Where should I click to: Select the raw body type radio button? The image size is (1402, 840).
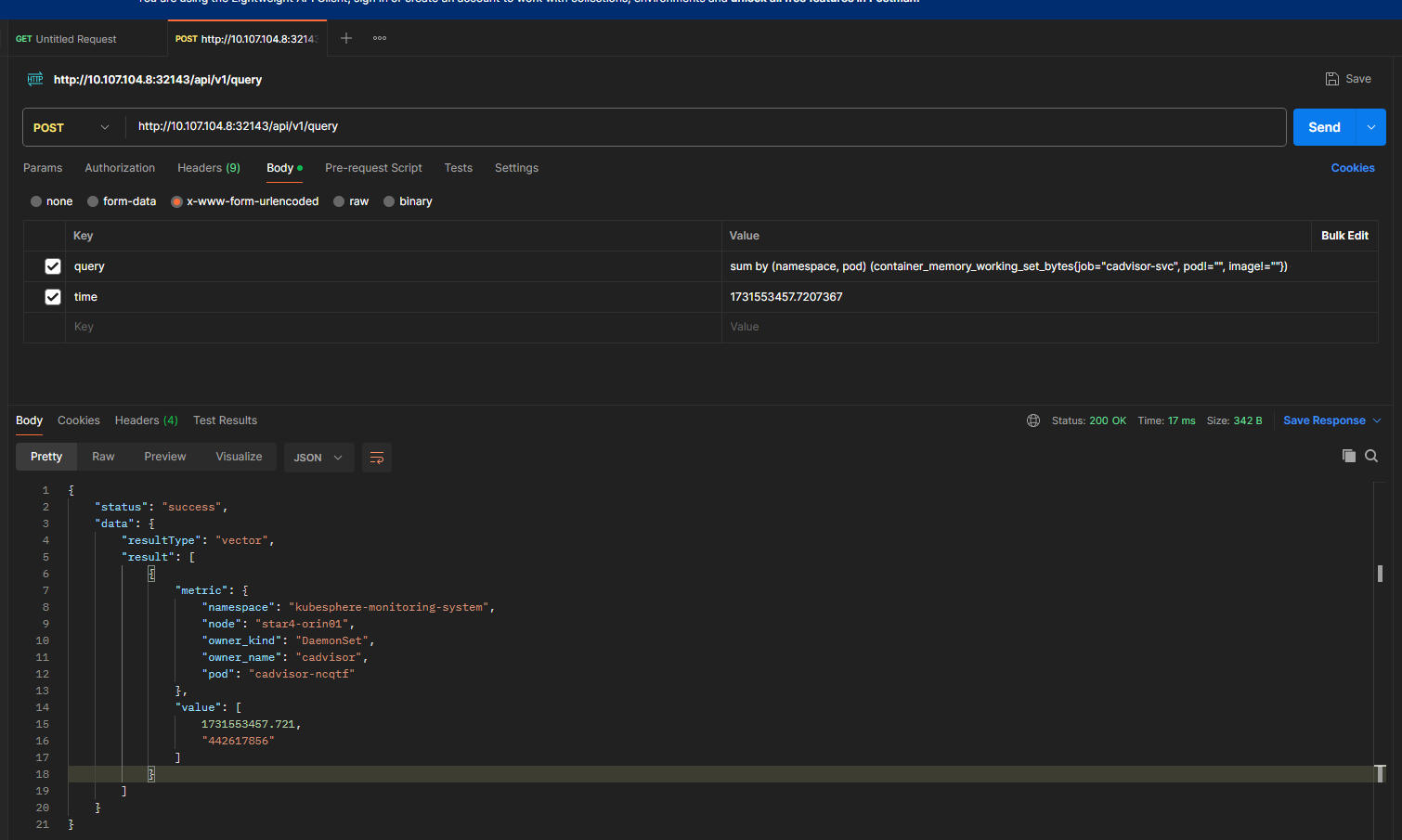(x=340, y=201)
